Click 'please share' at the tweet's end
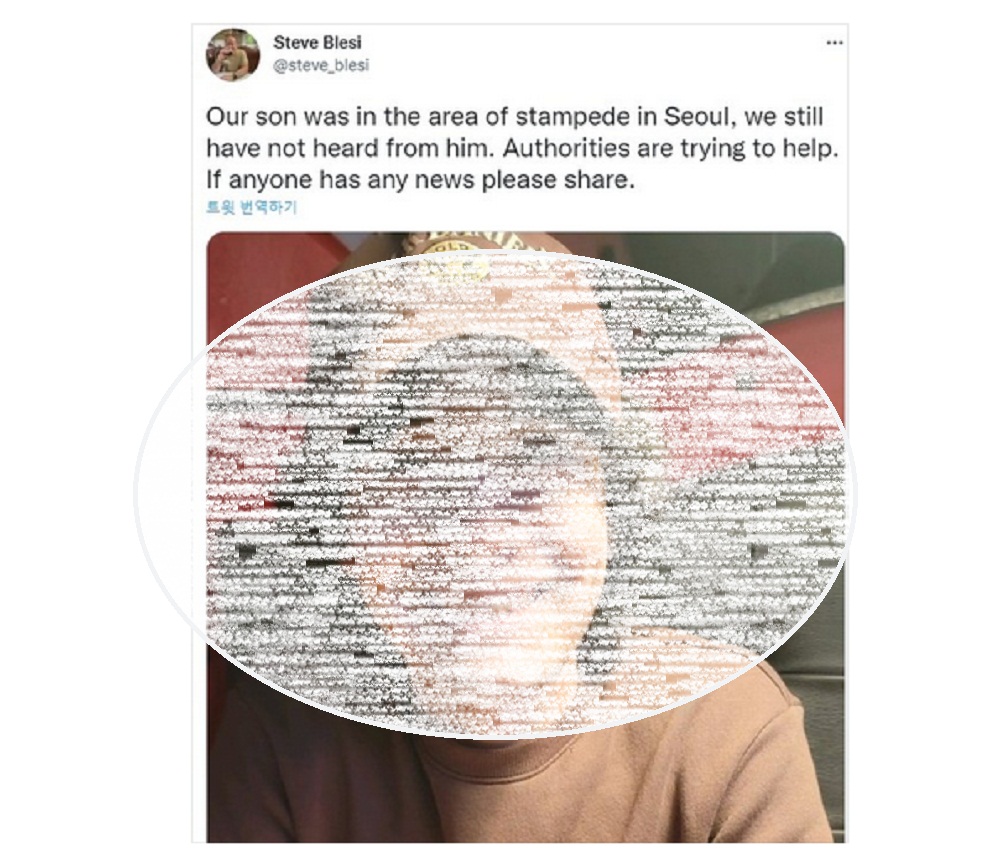 pos(559,180)
